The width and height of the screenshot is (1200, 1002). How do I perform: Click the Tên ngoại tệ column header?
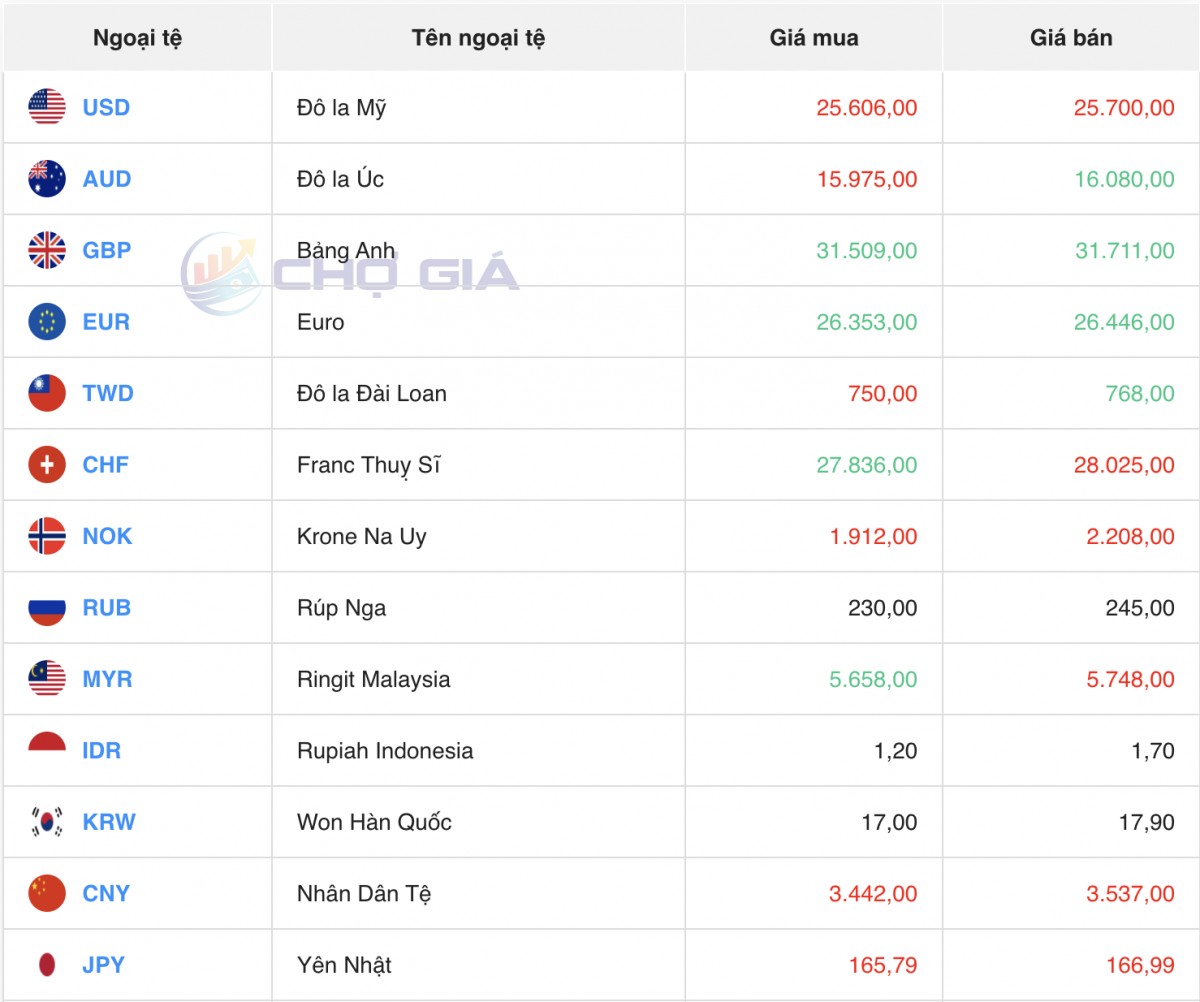[478, 38]
